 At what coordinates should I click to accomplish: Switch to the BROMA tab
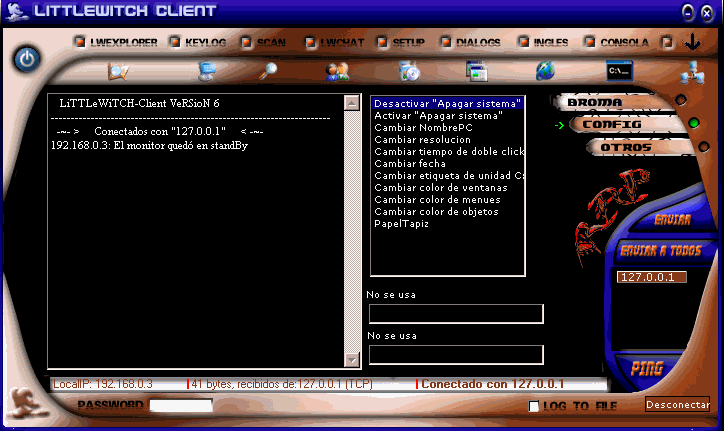(595, 102)
